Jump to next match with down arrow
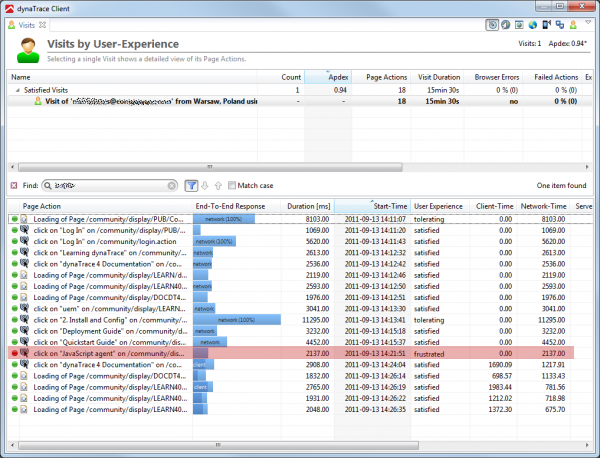The image size is (600, 458). [x=205, y=186]
